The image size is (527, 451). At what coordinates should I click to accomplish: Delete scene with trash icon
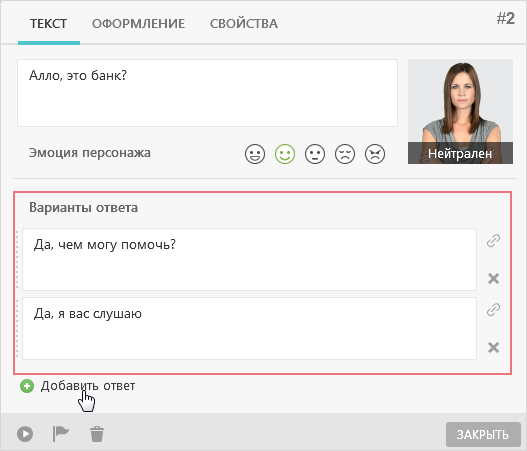97,434
